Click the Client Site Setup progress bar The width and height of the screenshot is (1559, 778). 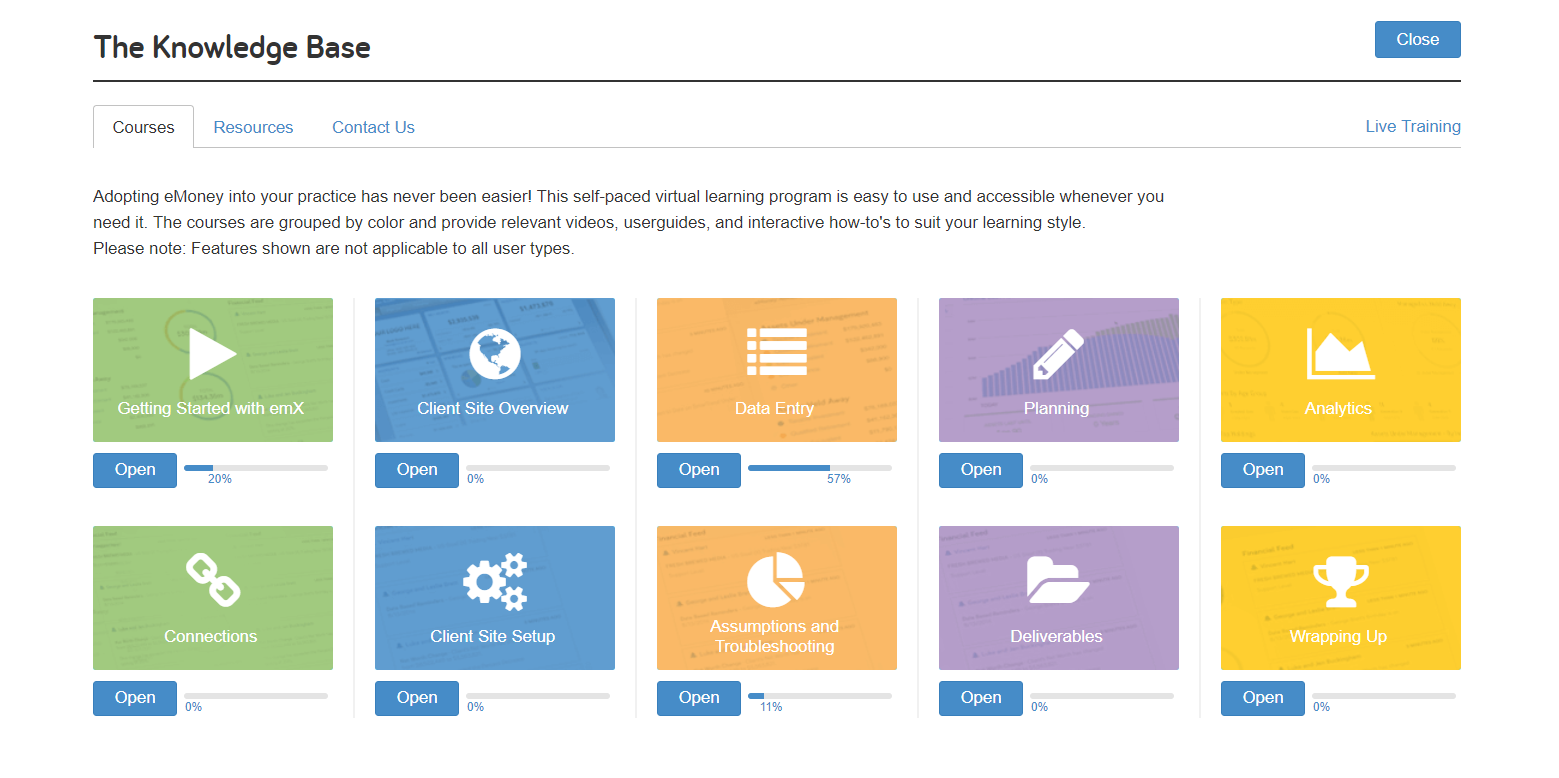tap(538, 695)
